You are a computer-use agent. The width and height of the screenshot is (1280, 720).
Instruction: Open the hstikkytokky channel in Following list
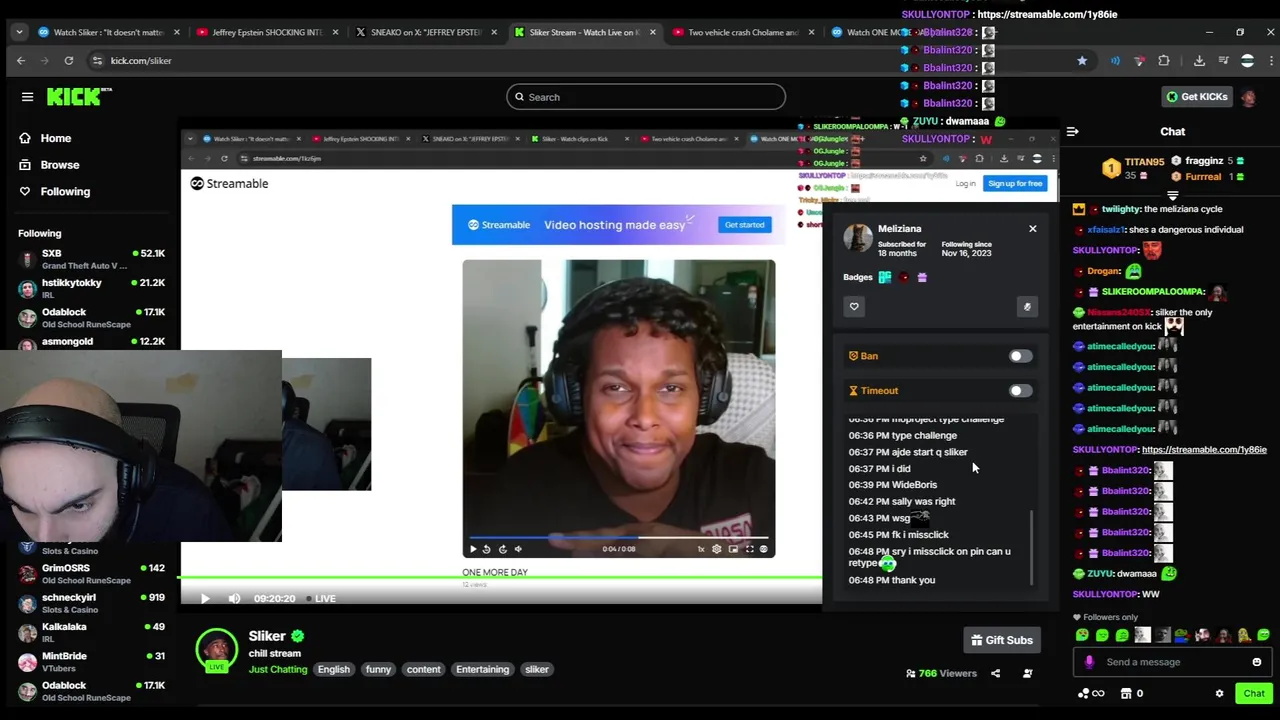(90, 288)
